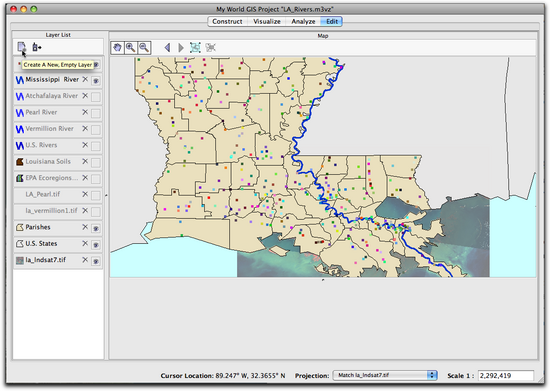Zoom map to show all layers
Screen dimensions: 550x391
(x=195, y=48)
